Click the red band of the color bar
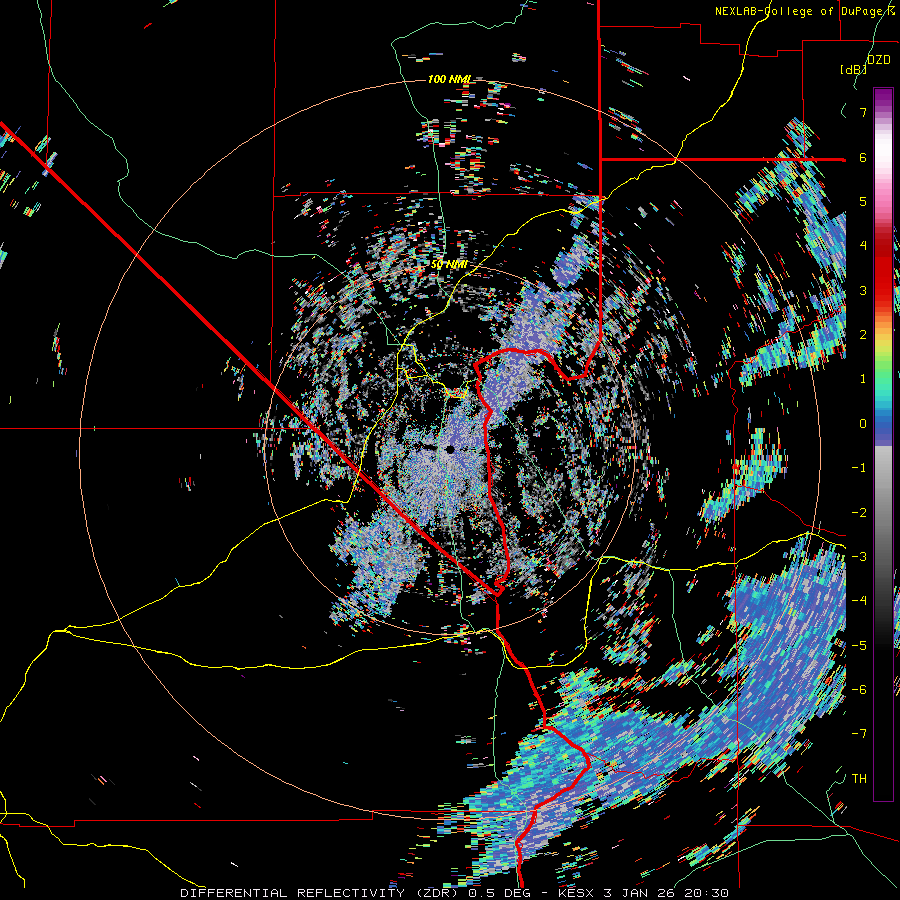 tap(883, 270)
